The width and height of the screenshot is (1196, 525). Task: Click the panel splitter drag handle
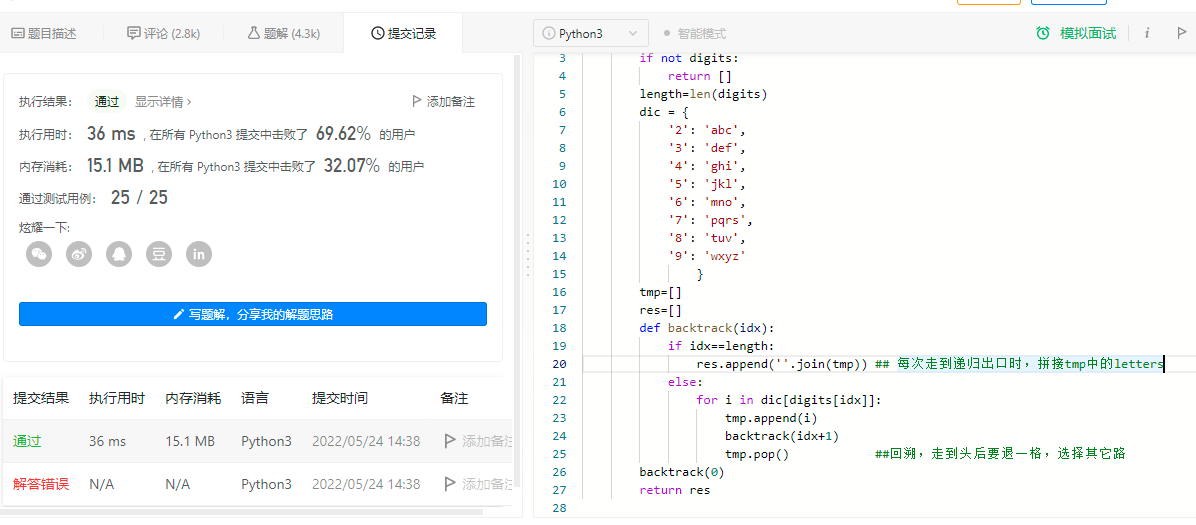[528, 255]
